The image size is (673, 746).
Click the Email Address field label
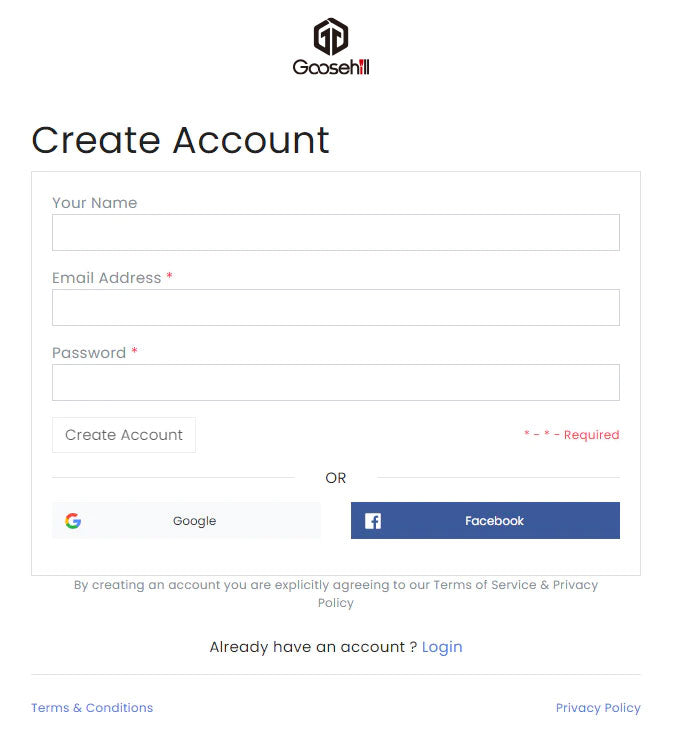tap(107, 278)
